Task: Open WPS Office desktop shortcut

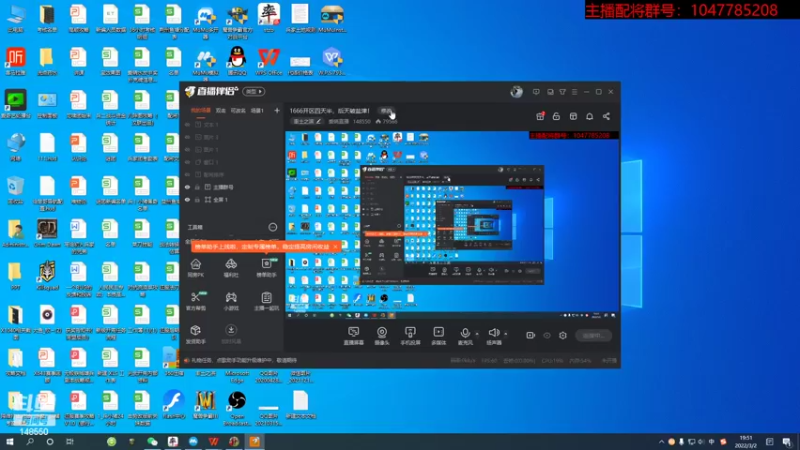Action: pos(268,61)
